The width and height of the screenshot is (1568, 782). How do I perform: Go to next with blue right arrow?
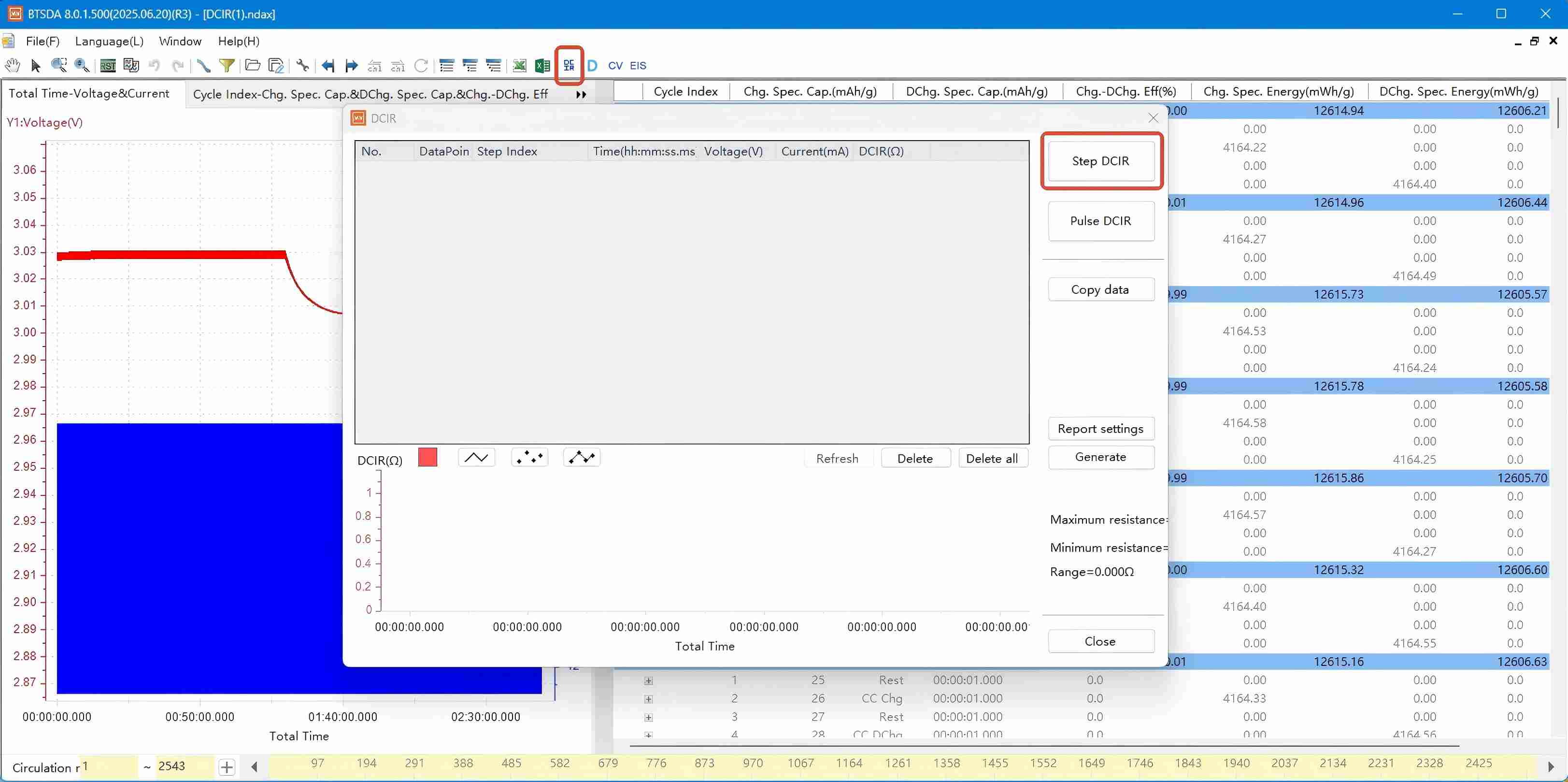pyautogui.click(x=351, y=65)
